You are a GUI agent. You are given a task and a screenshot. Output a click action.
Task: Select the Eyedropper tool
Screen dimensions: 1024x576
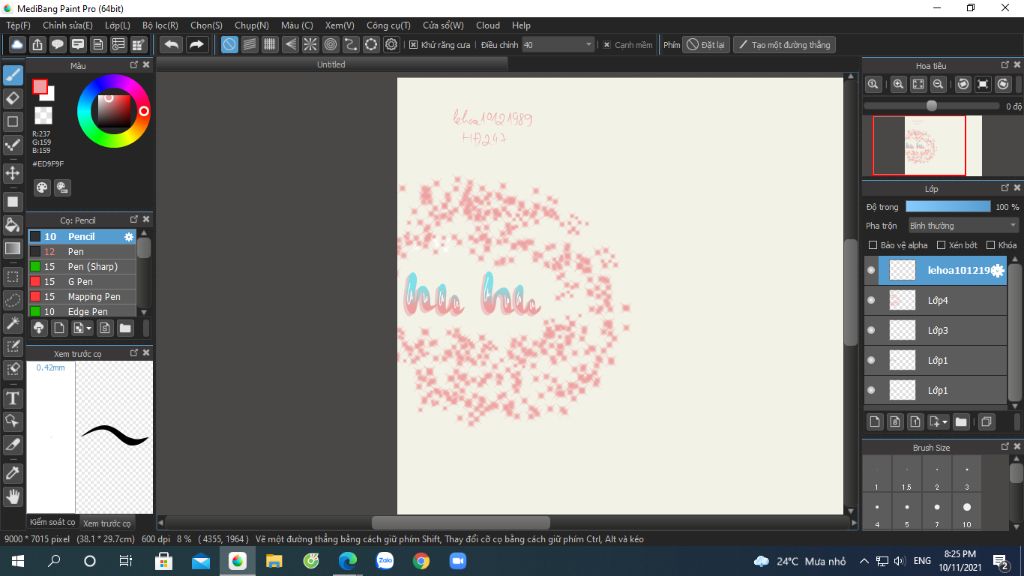(12, 473)
